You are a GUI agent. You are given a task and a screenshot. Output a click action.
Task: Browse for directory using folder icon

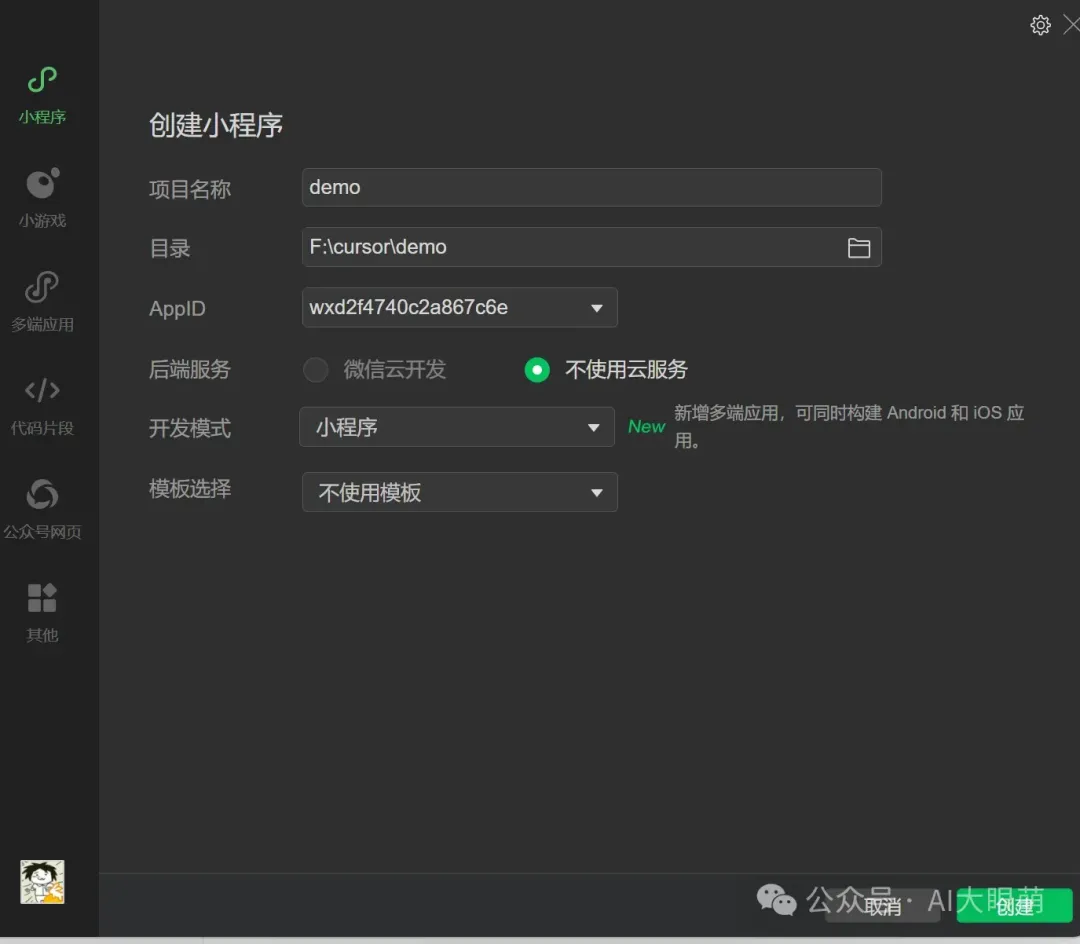click(858, 248)
